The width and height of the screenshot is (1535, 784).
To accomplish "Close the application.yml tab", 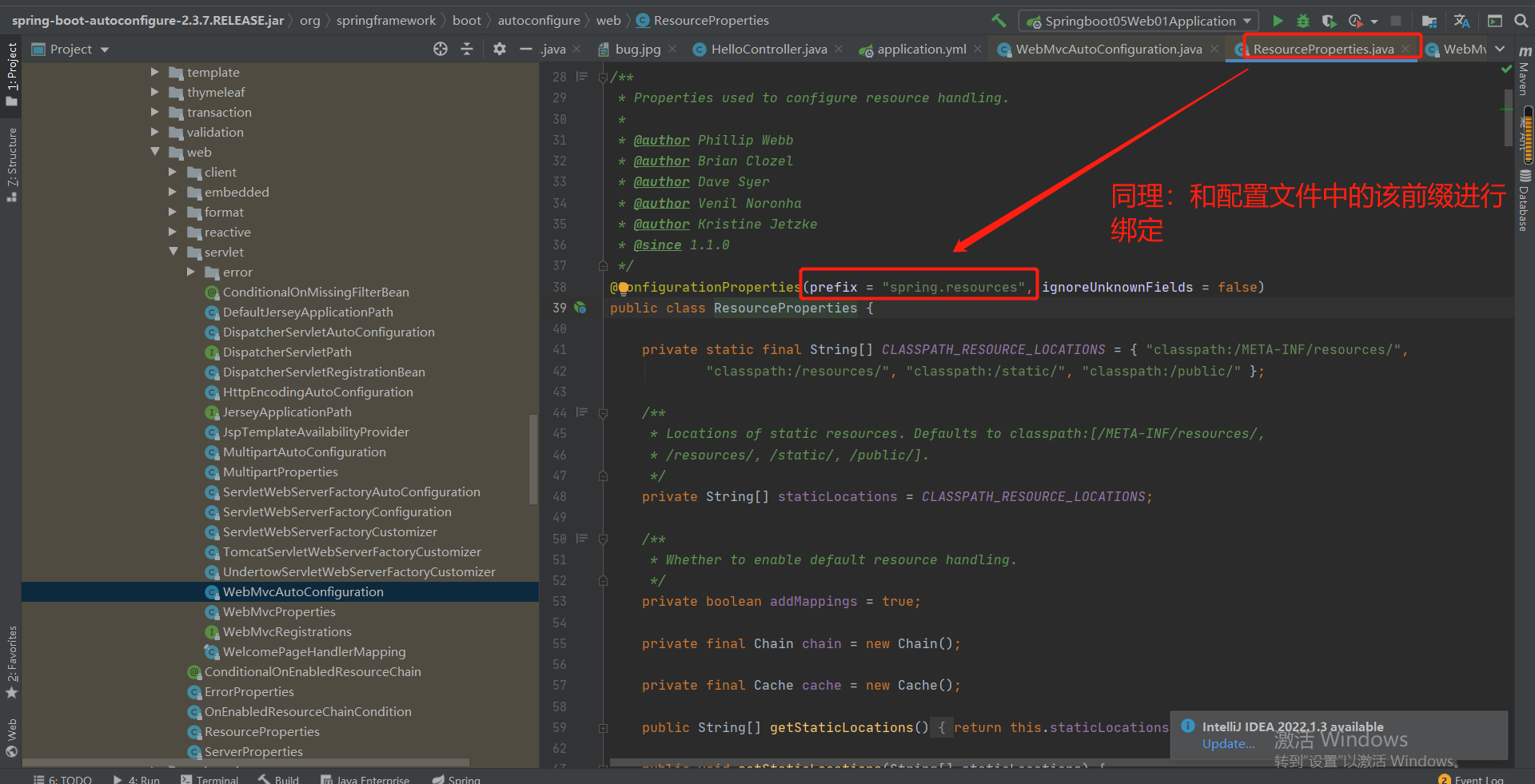I will point(978,49).
